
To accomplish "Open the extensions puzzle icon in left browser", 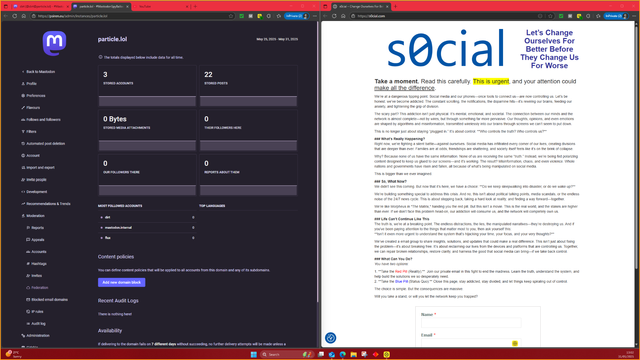I will tap(269, 16).
